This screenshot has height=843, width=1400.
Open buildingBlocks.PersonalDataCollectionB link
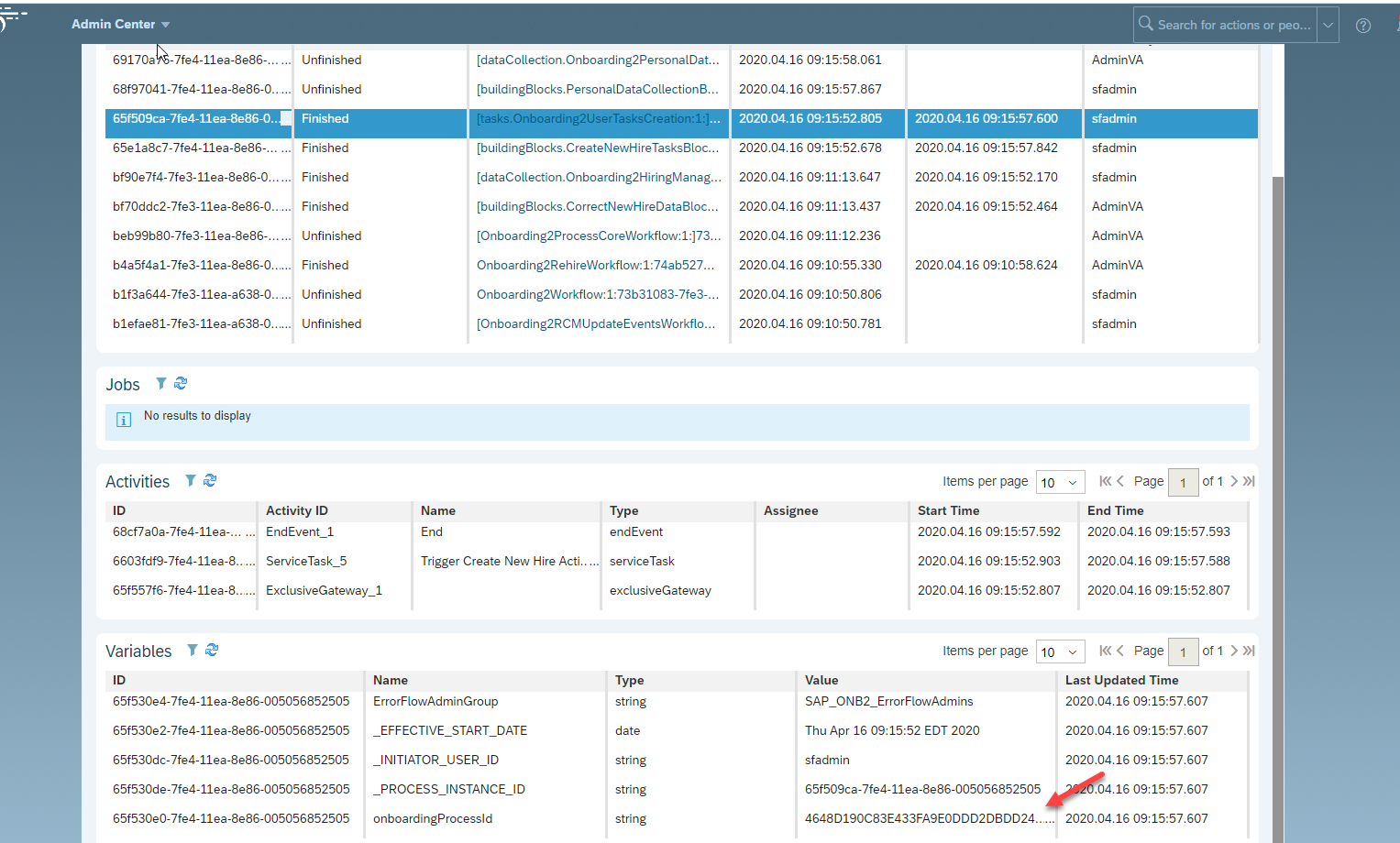coord(598,89)
